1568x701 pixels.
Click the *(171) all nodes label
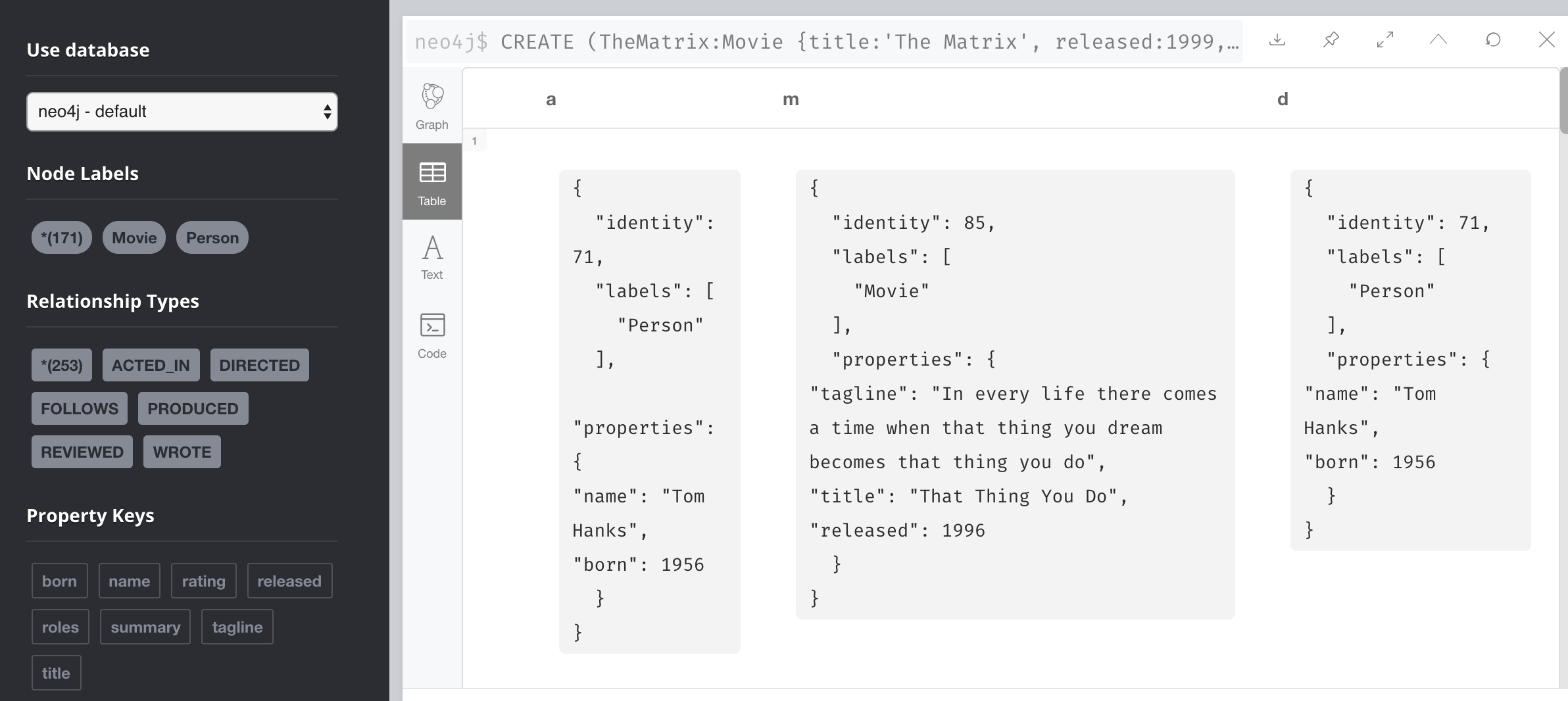click(62, 237)
